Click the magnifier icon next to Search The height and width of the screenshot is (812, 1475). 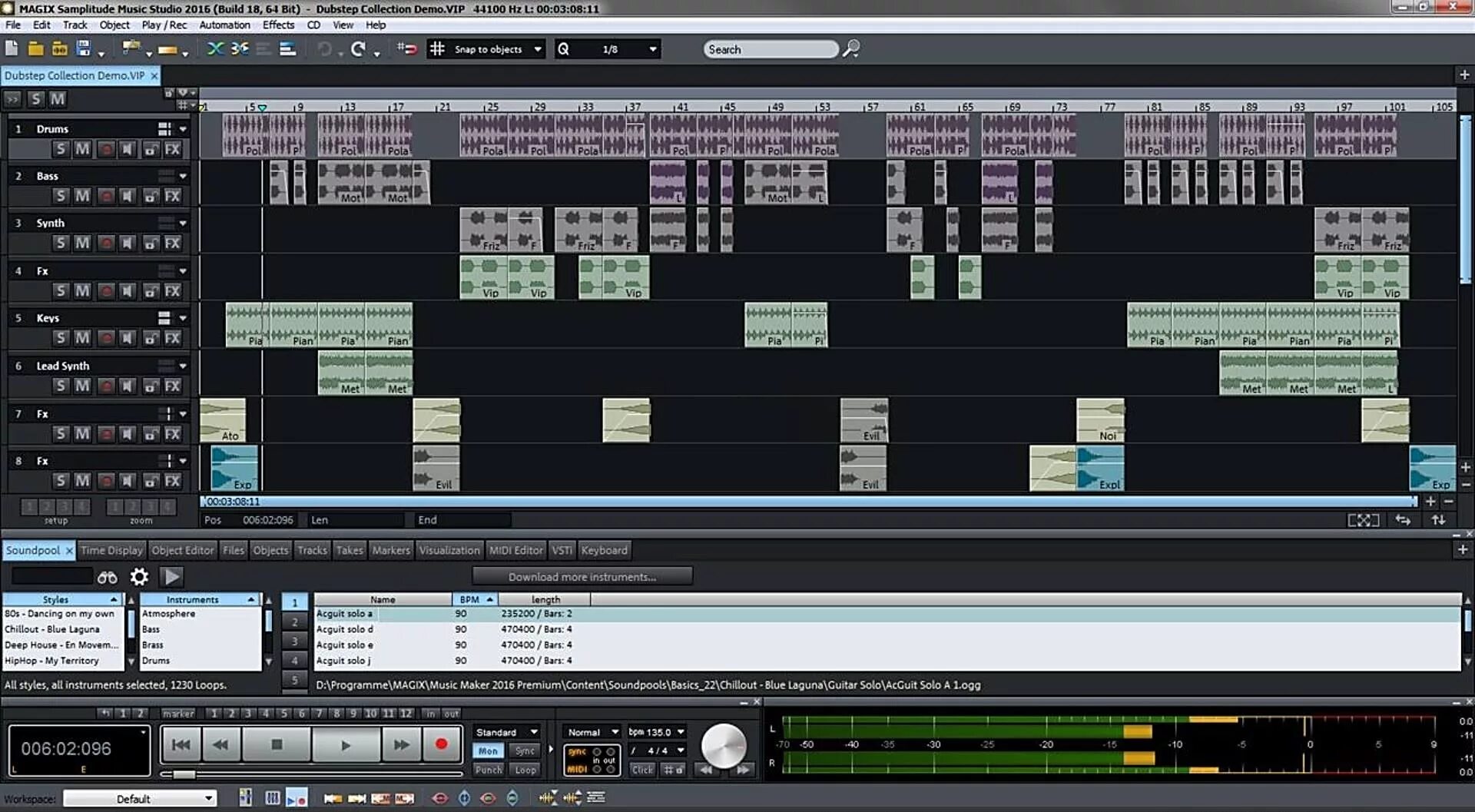(851, 49)
